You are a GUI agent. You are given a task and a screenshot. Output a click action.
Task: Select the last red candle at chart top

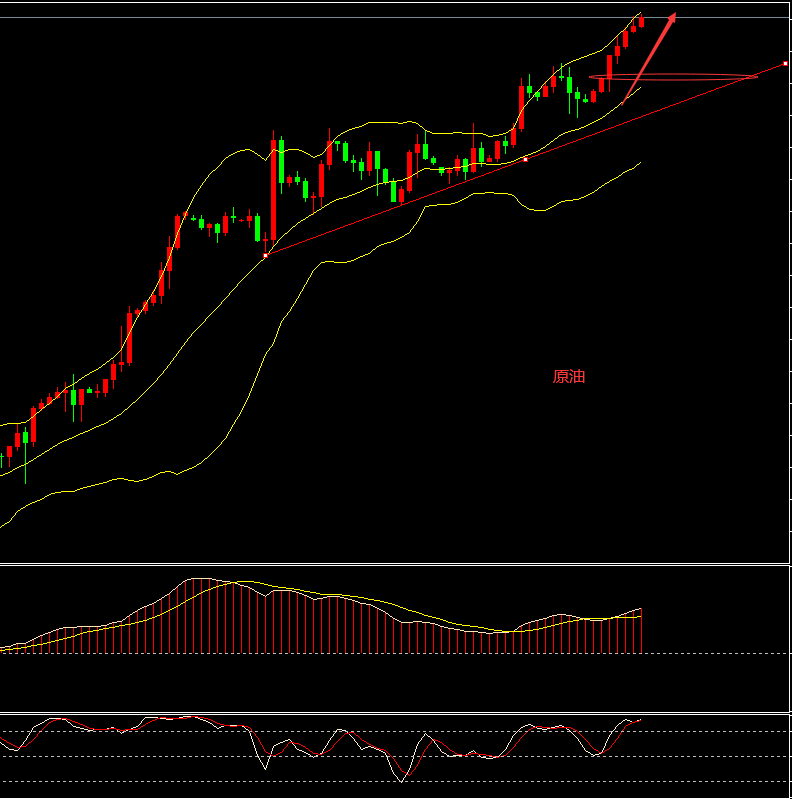point(641,22)
